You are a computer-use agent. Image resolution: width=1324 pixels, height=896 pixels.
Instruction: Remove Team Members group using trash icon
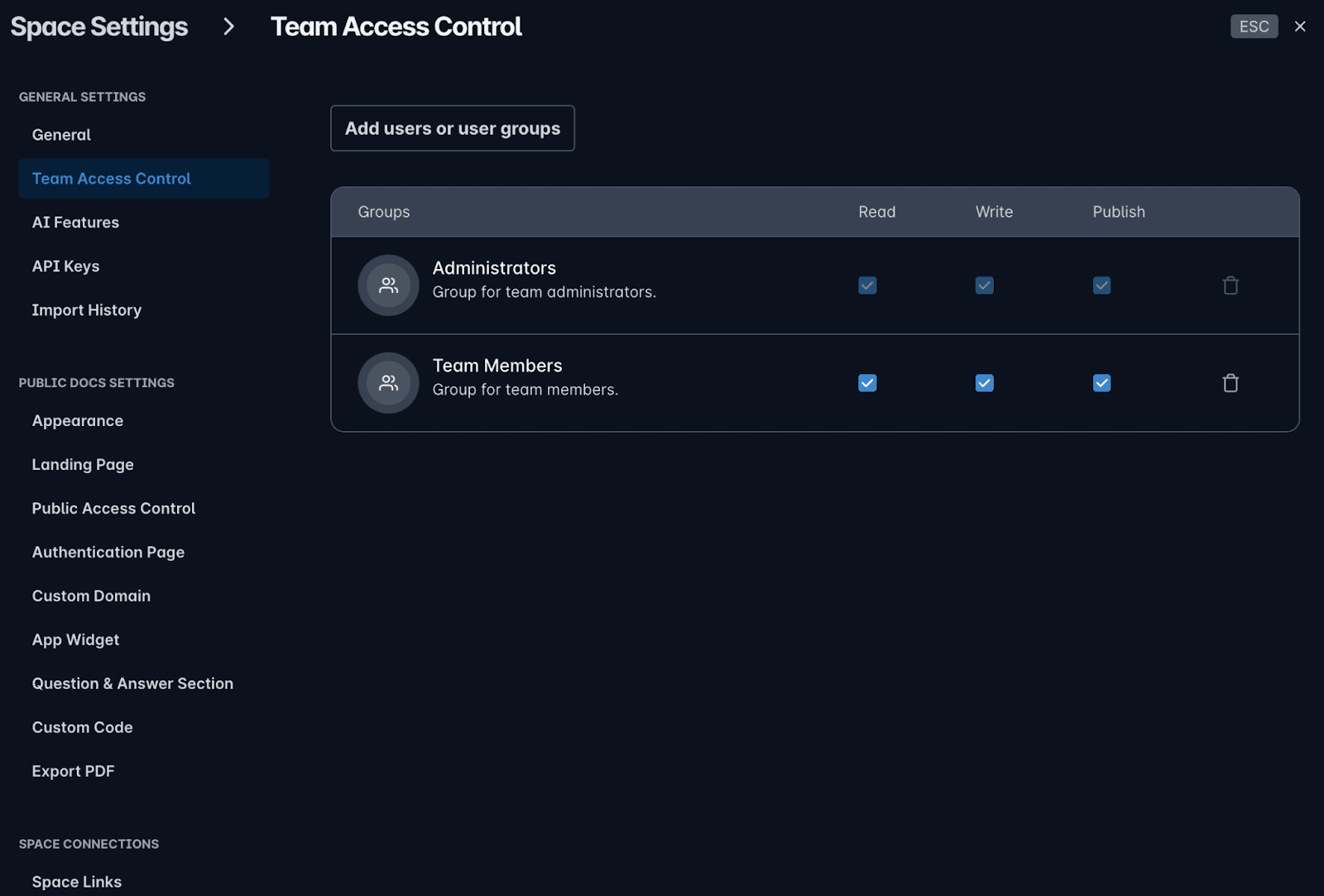pos(1230,383)
